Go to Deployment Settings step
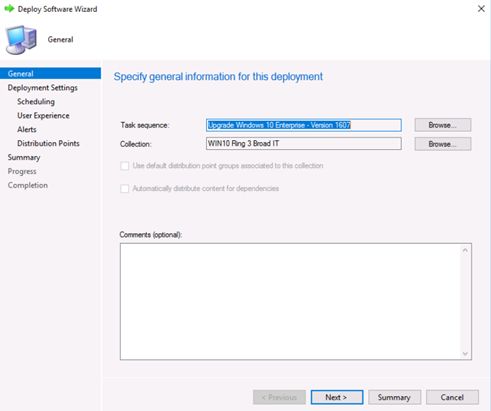The height and width of the screenshot is (411, 491). tap(42, 88)
